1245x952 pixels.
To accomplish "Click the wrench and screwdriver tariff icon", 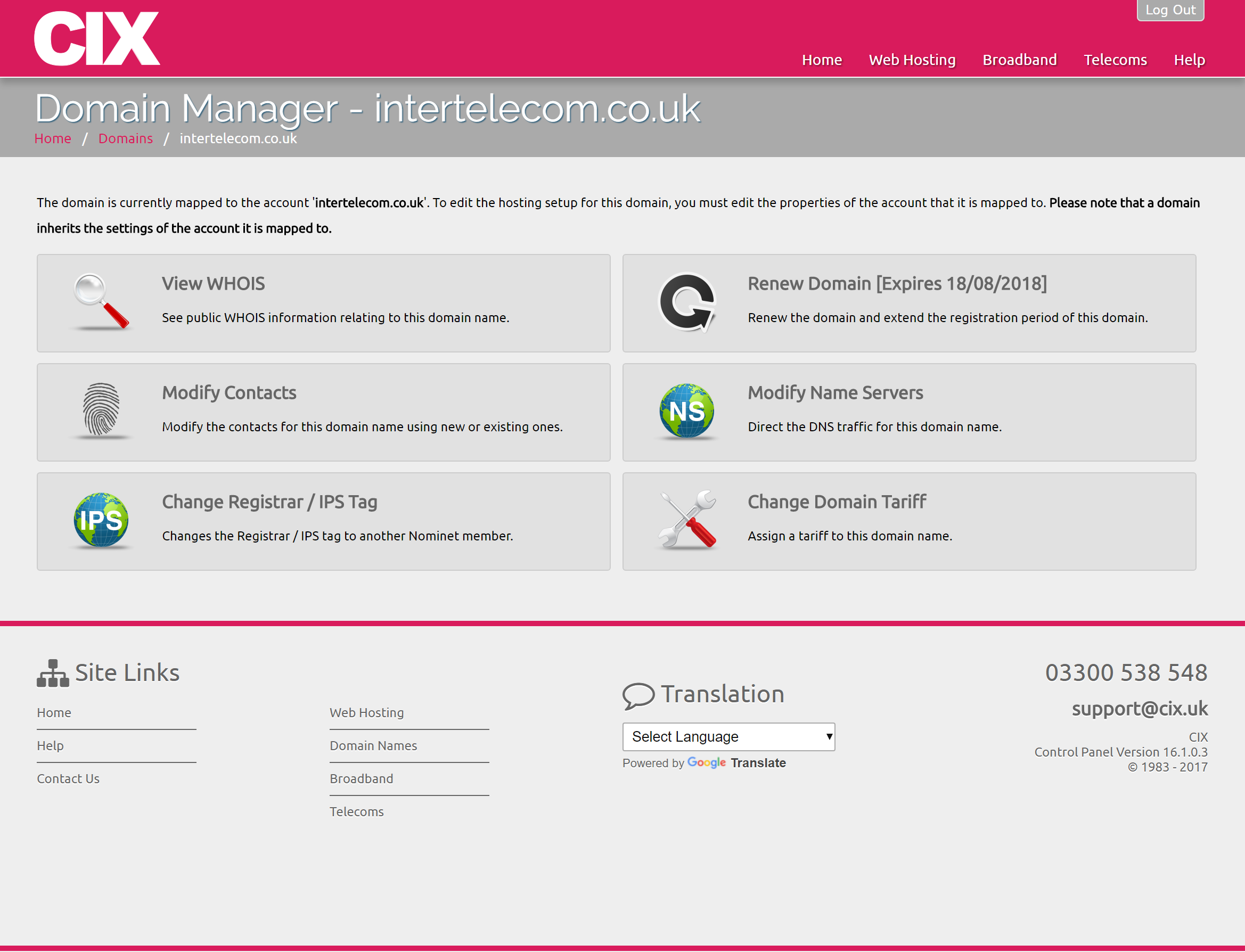I will [687, 520].
